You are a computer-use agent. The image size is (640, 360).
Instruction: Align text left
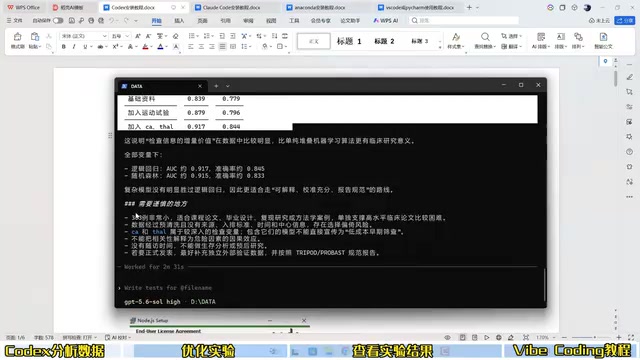pyautogui.click(x=191, y=47)
